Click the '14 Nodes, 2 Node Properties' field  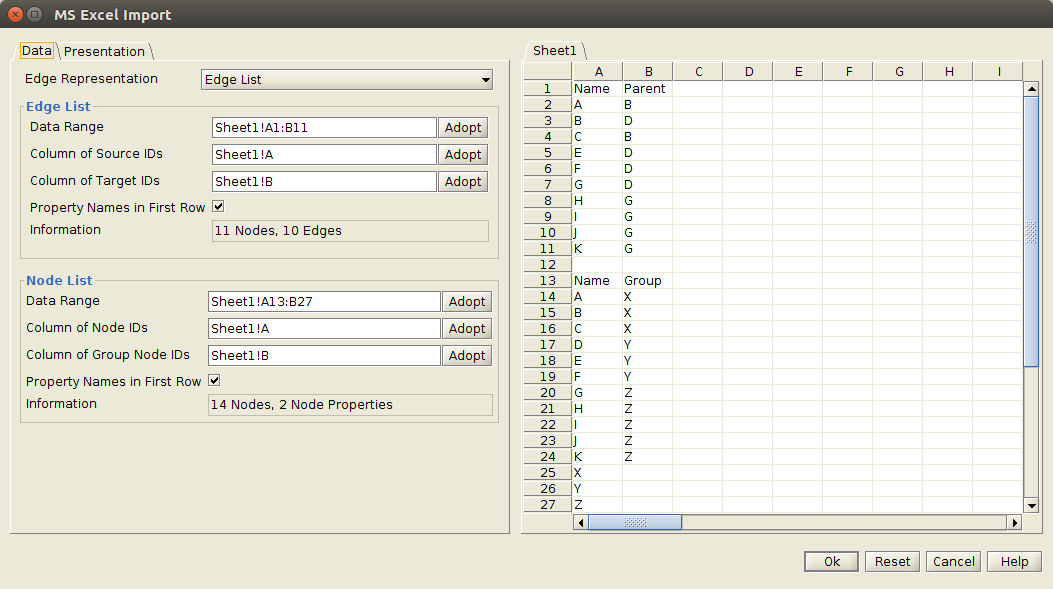[350, 404]
